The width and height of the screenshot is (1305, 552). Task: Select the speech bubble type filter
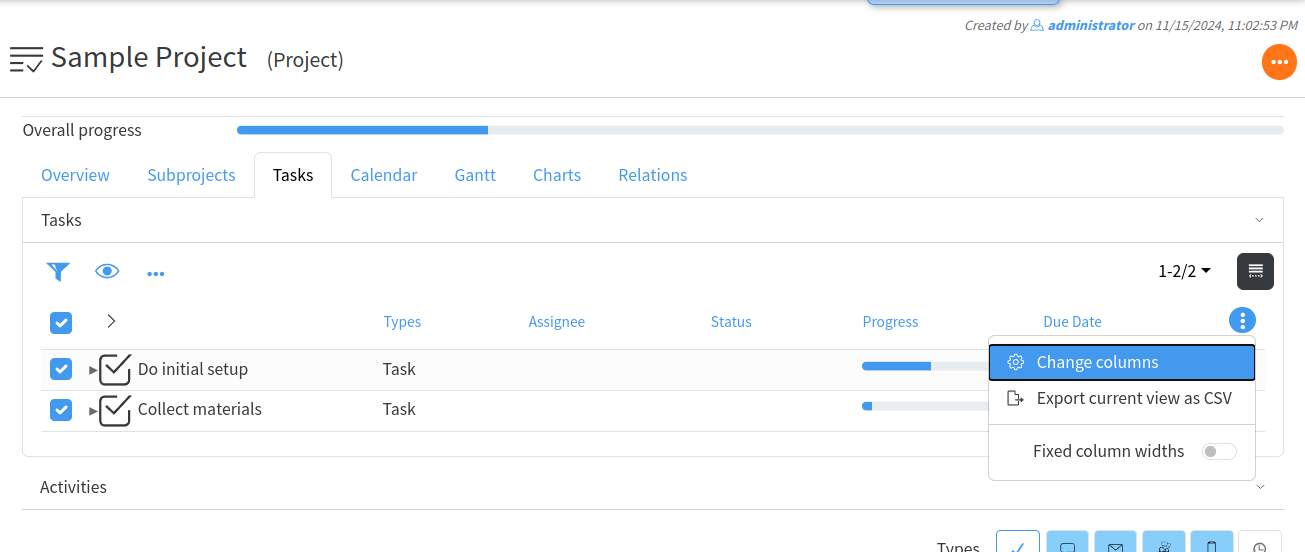(x=1067, y=543)
